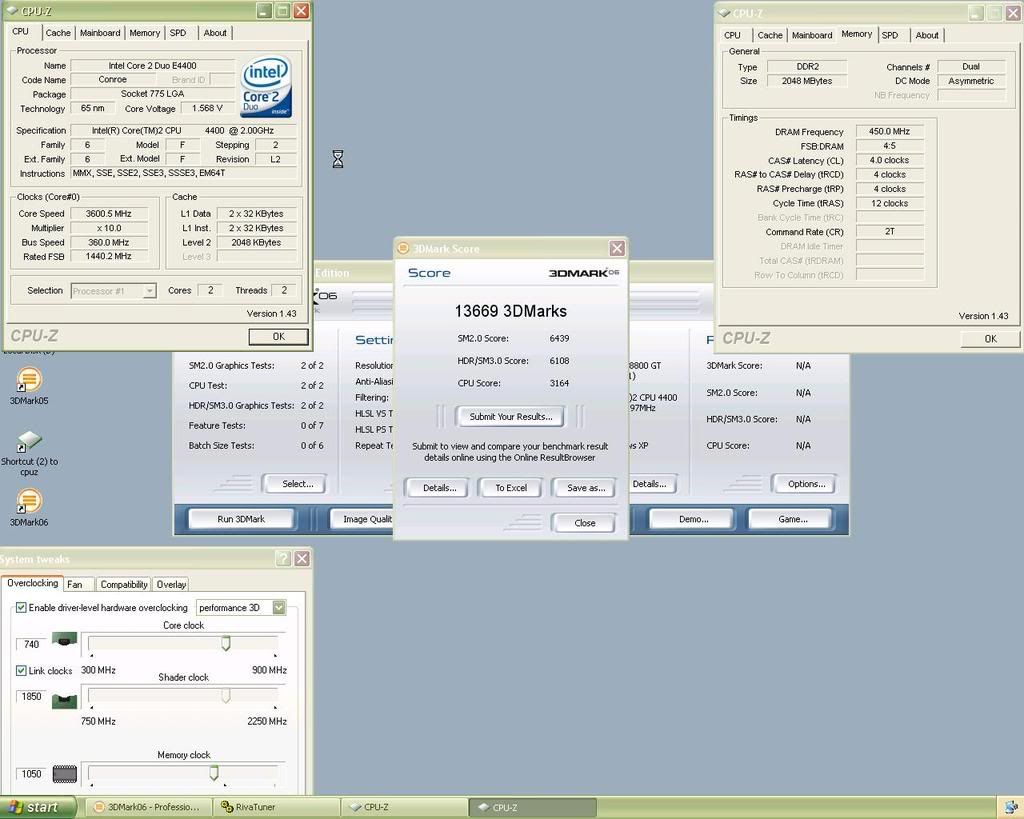Toggle Enable driver-level hardware overclocking checkbox

pos(21,607)
